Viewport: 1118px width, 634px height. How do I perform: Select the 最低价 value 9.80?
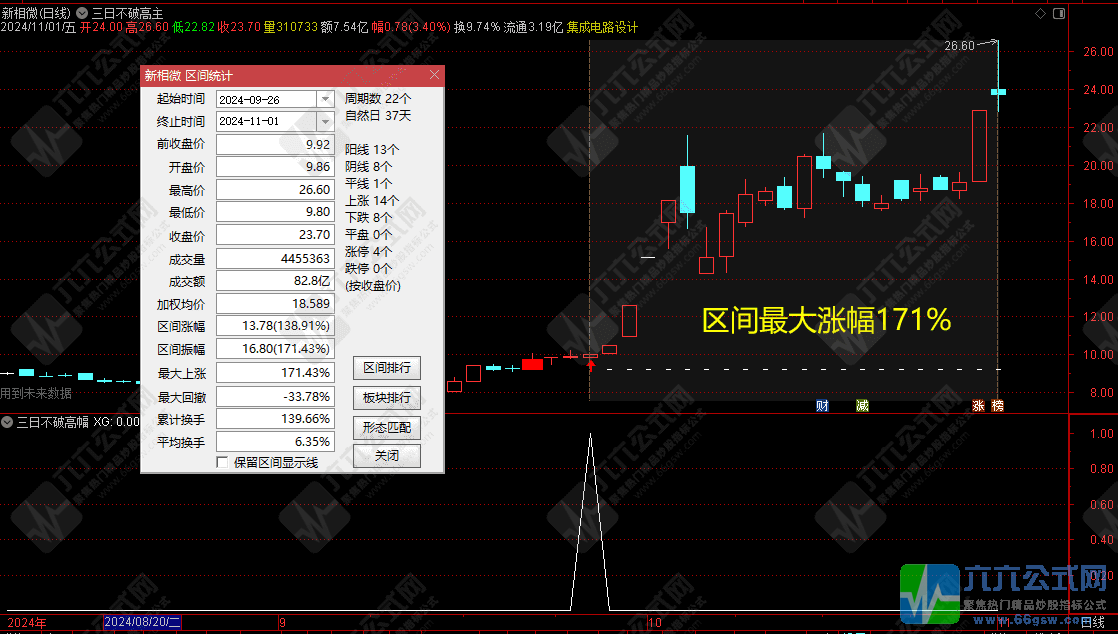point(275,212)
